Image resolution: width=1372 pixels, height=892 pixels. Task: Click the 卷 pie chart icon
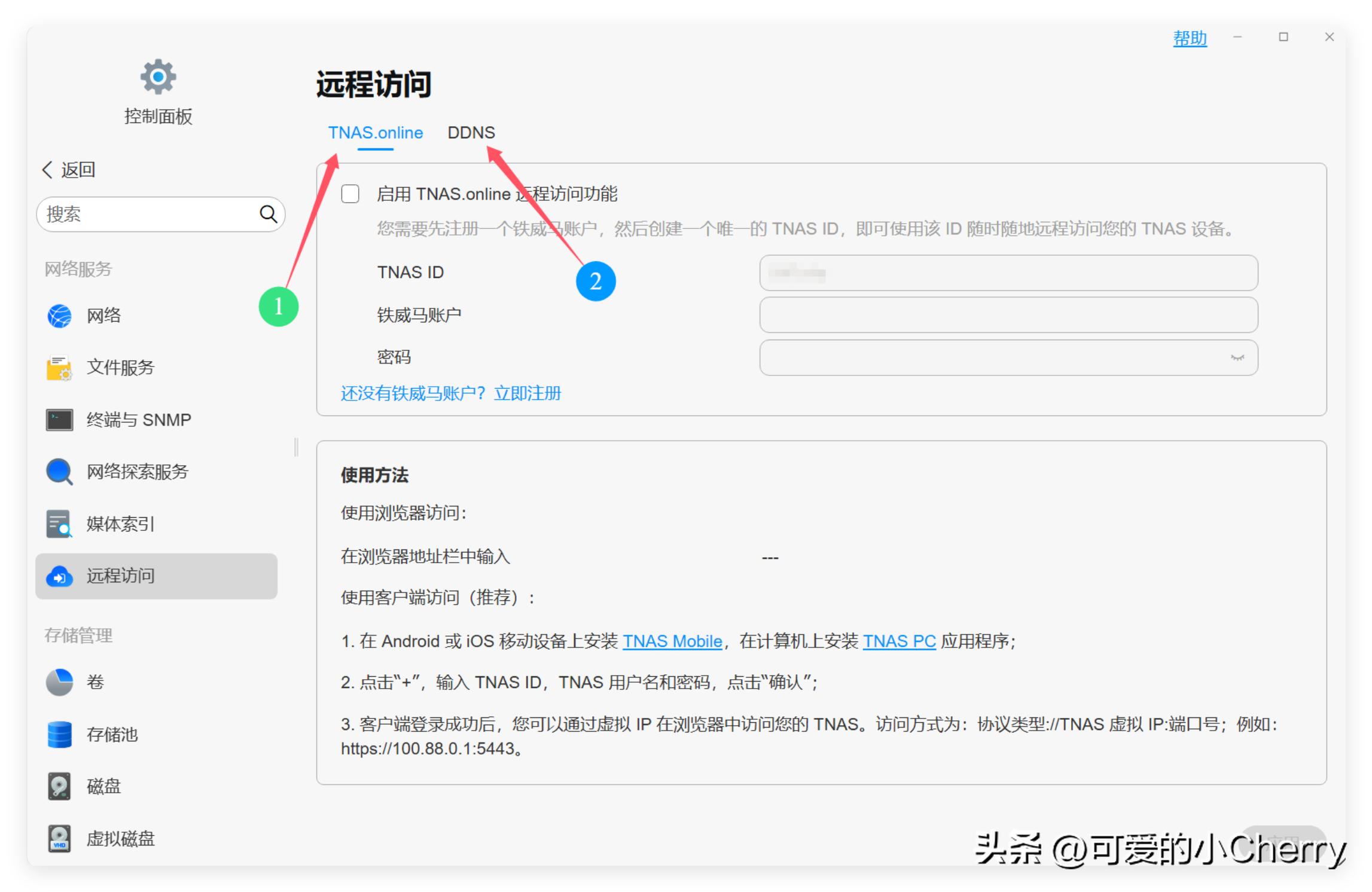click(x=59, y=682)
